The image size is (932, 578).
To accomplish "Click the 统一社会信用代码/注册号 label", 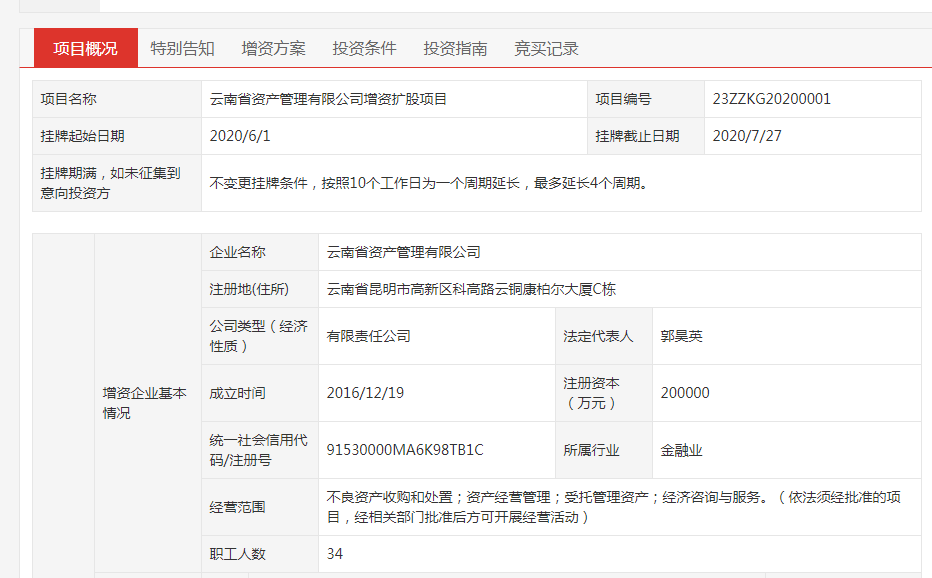I will pos(259,450).
